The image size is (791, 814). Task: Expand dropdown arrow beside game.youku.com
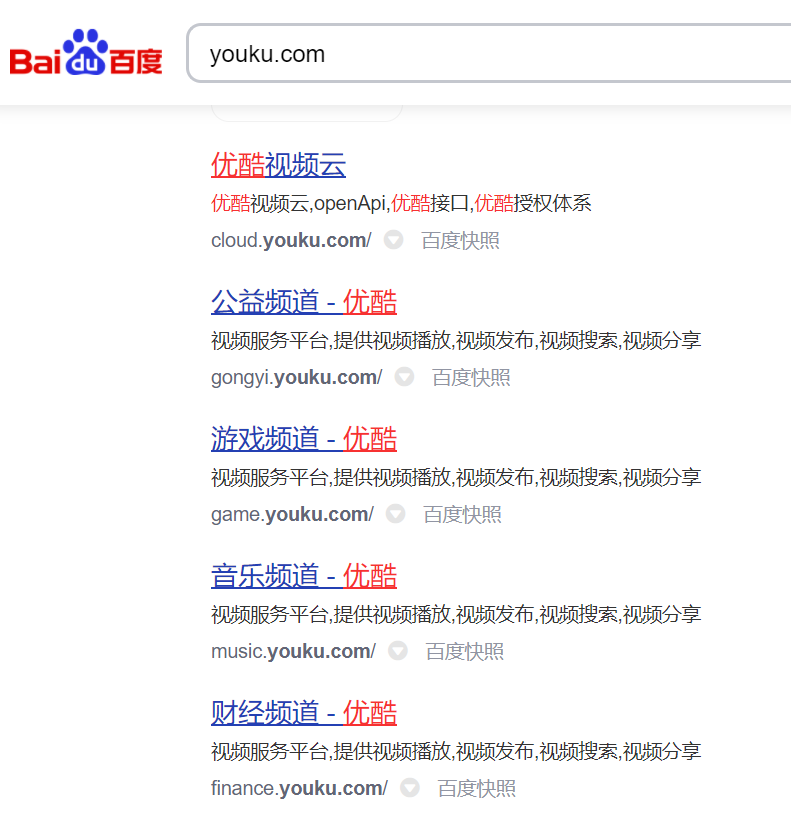(x=396, y=515)
